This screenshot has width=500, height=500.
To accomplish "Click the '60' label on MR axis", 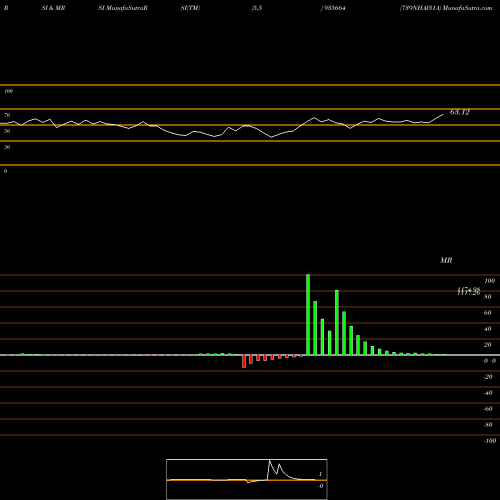I will point(488,313).
